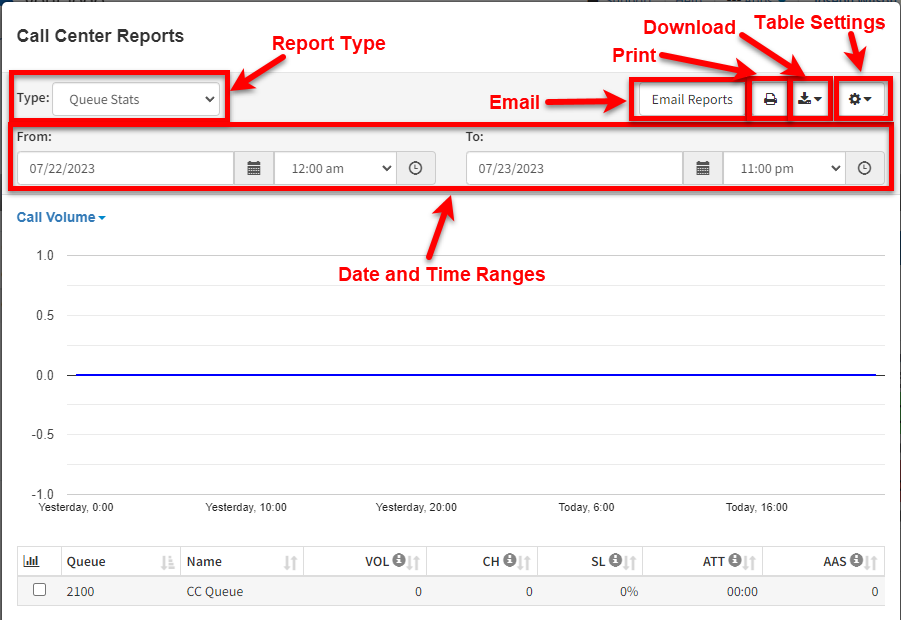
Task: Open the Download dropdown icon
Action: coord(810,99)
